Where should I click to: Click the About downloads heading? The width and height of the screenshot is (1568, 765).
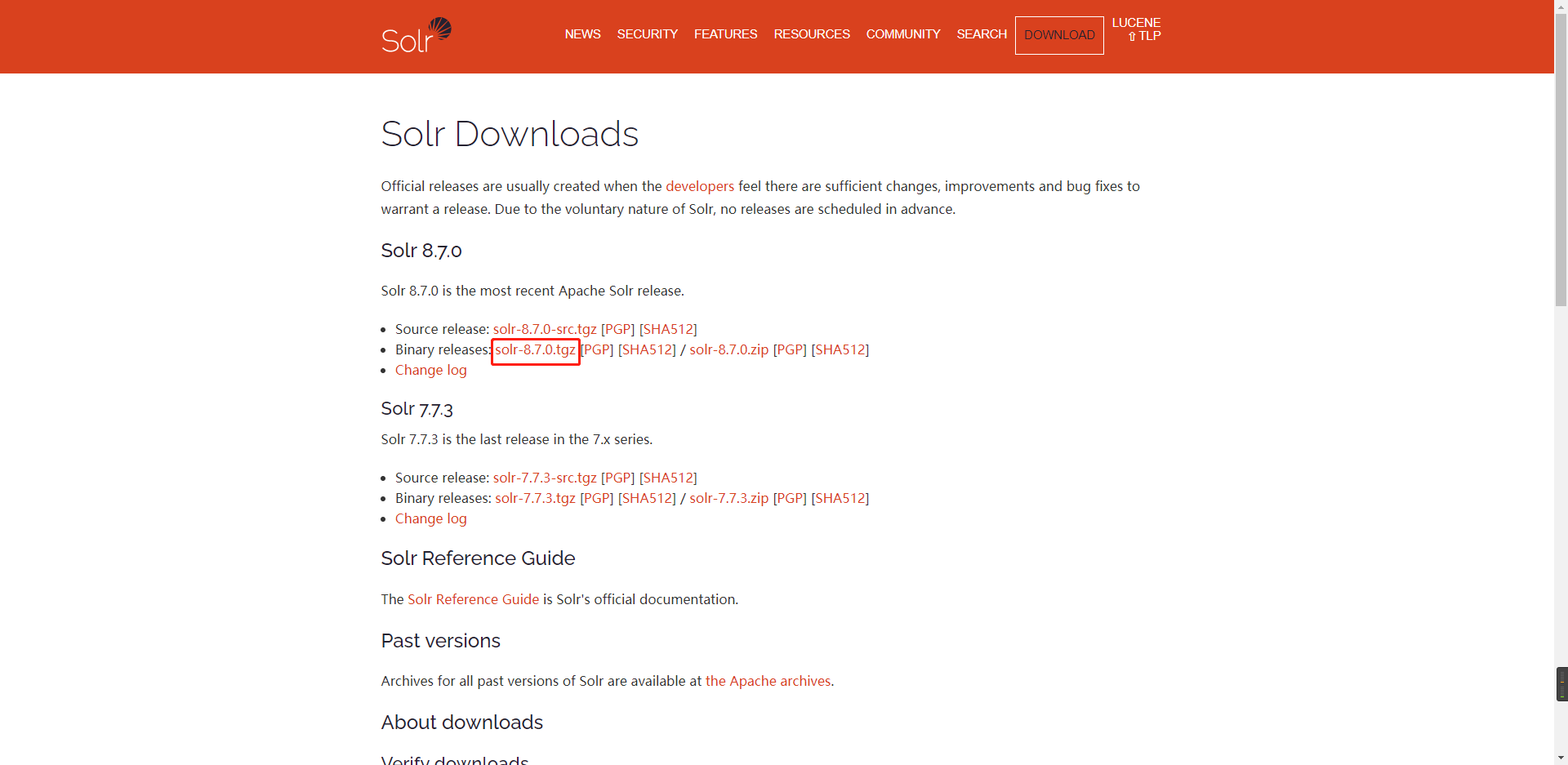coord(461,723)
